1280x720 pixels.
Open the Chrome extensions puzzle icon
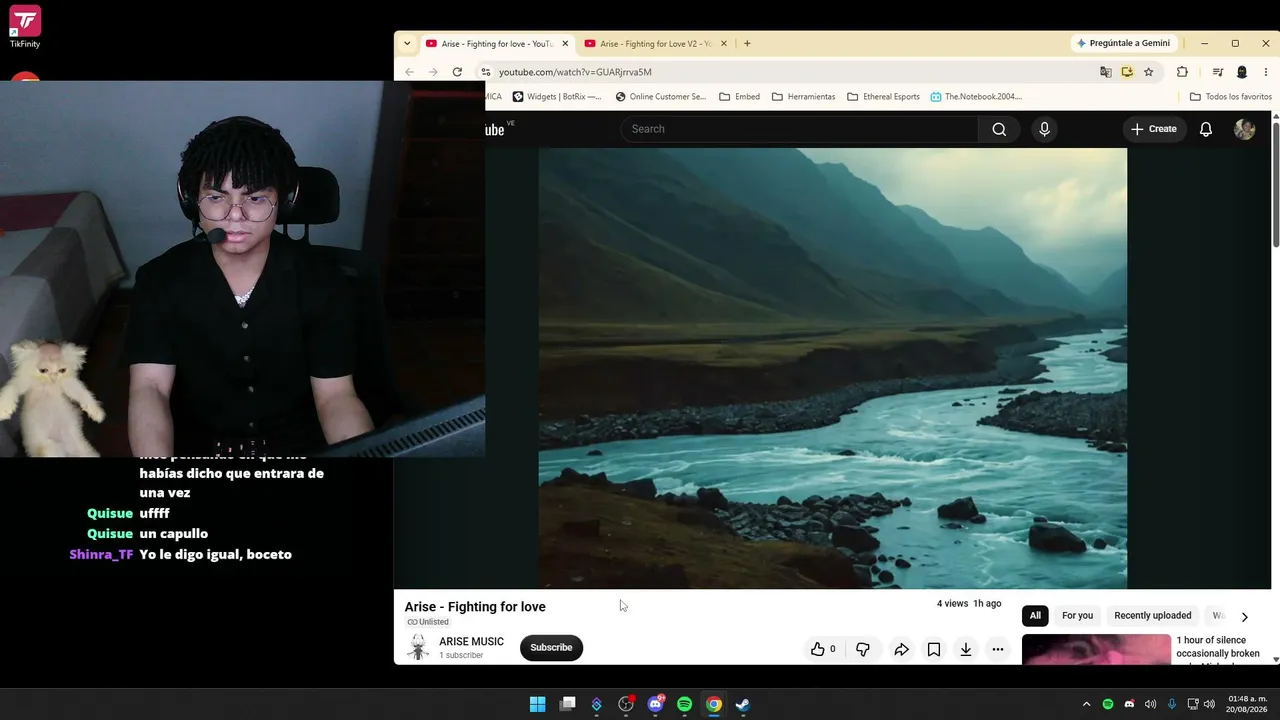1182,72
